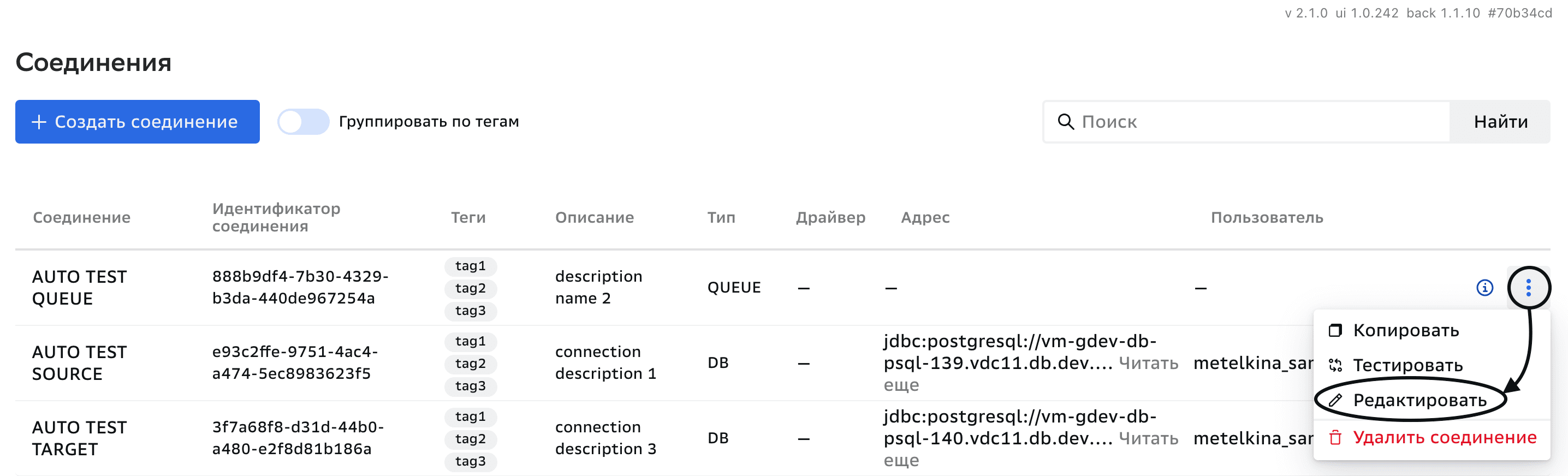Image resolution: width=1568 pixels, height=476 pixels.
Task: Choose Редактировать in the context menu
Action: tap(1419, 401)
